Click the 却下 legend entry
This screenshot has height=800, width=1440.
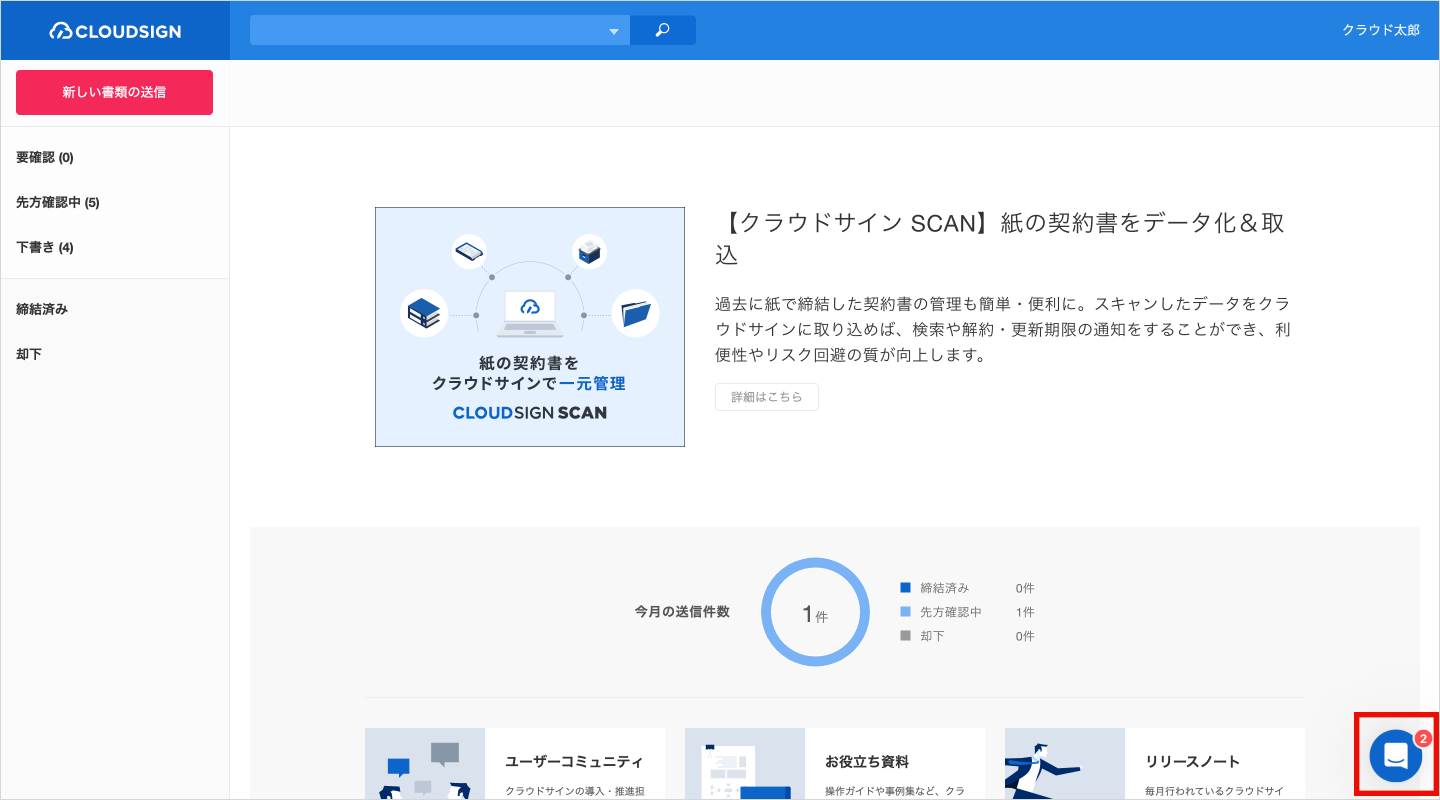point(967,636)
